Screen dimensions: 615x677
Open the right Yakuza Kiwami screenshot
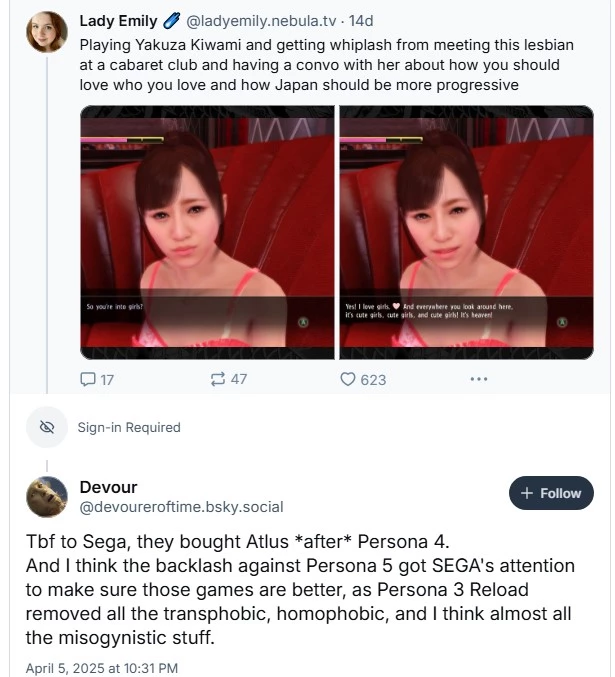466,232
